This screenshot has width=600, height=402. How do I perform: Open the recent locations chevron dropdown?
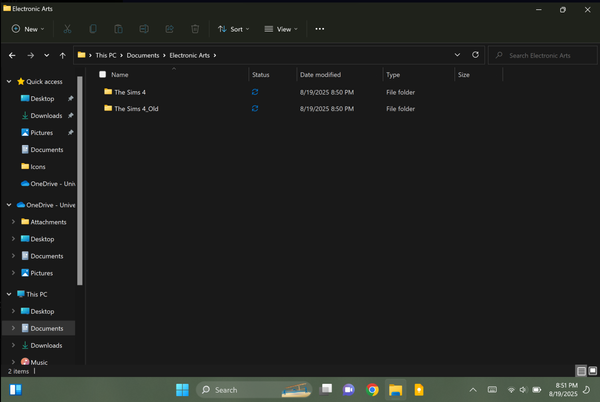(46, 55)
